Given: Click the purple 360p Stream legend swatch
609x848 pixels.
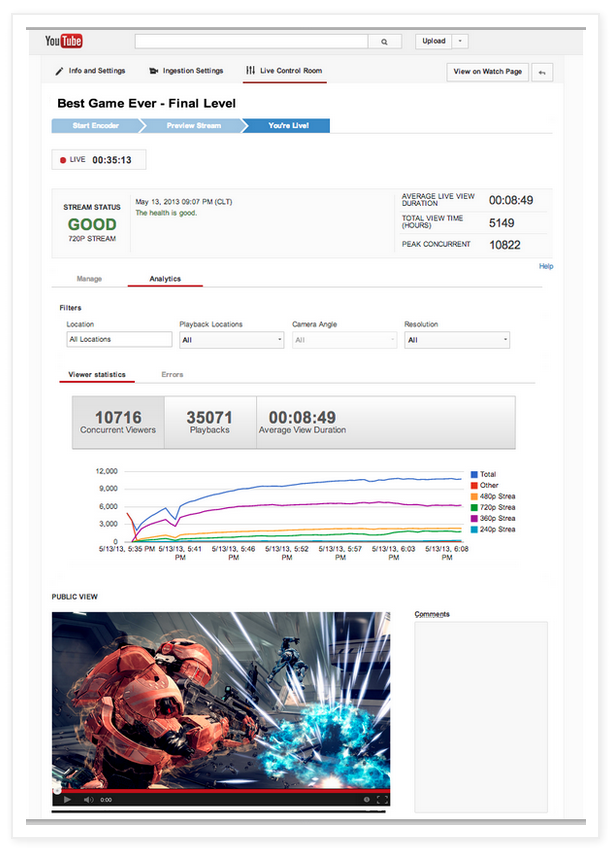Looking at the screenshot, I should point(474,519).
